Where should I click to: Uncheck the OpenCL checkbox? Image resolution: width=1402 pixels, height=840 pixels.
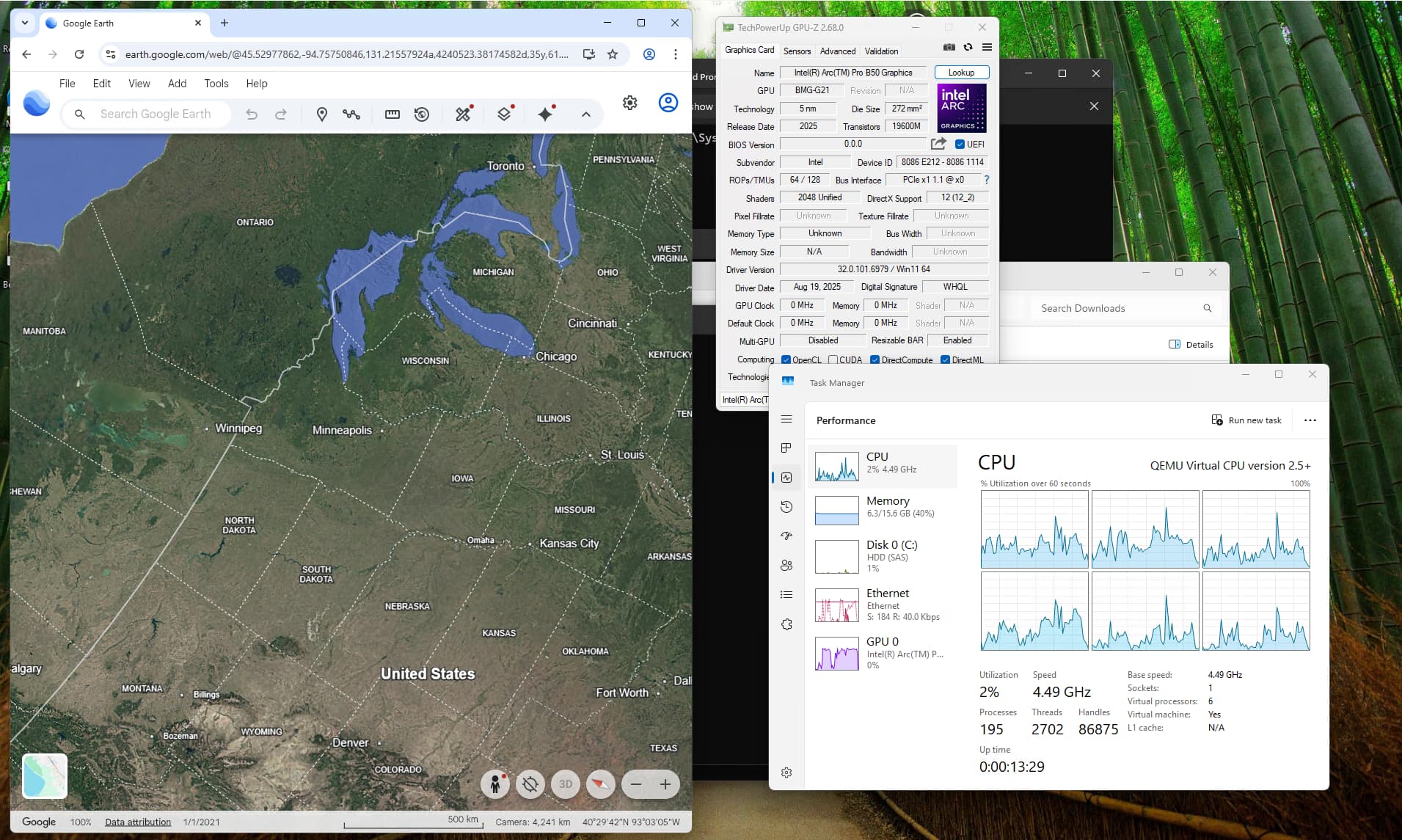(x=786, y=360)
